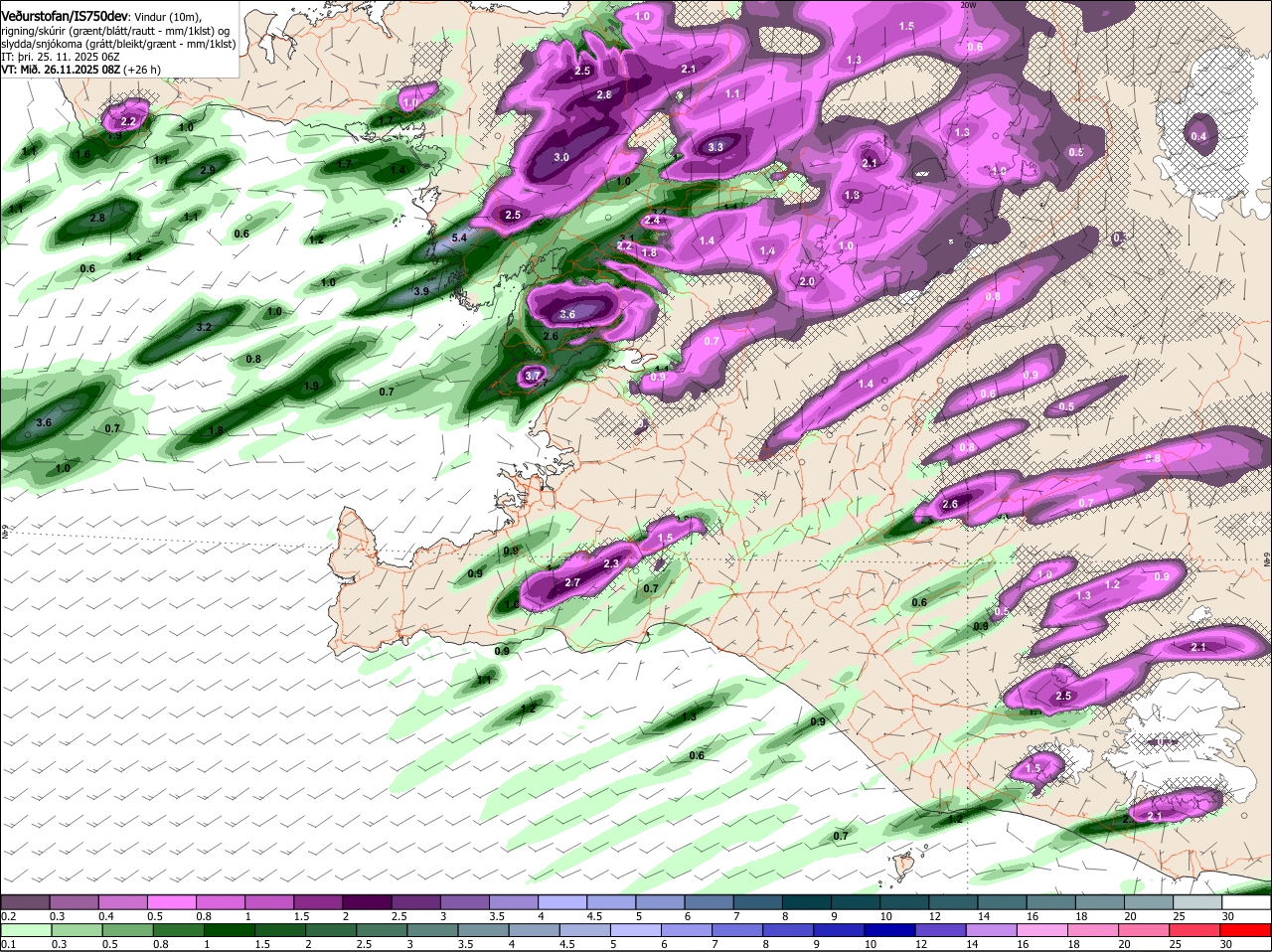Click the 2.3 snow value label

[611, 563]
